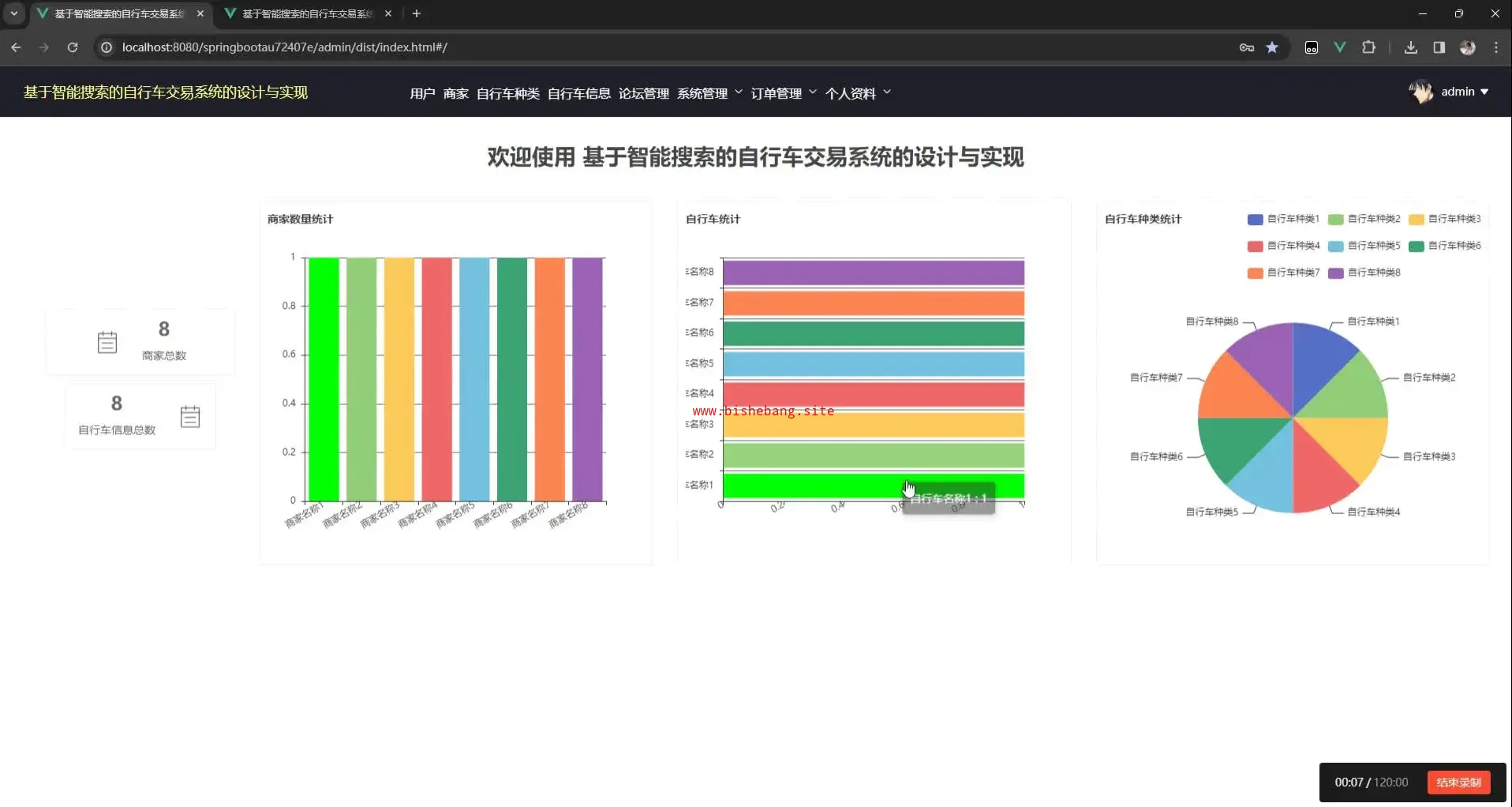Click the calendar icon beside 商家总数

[x=107, y=342]
